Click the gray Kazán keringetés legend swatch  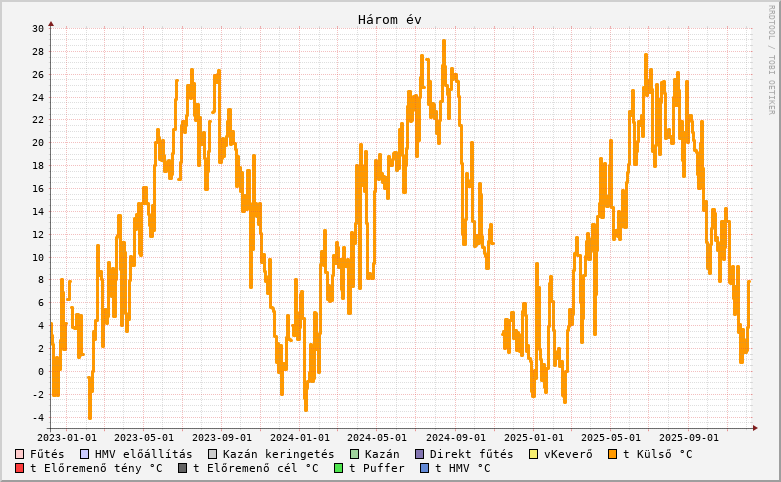point(212,454)
